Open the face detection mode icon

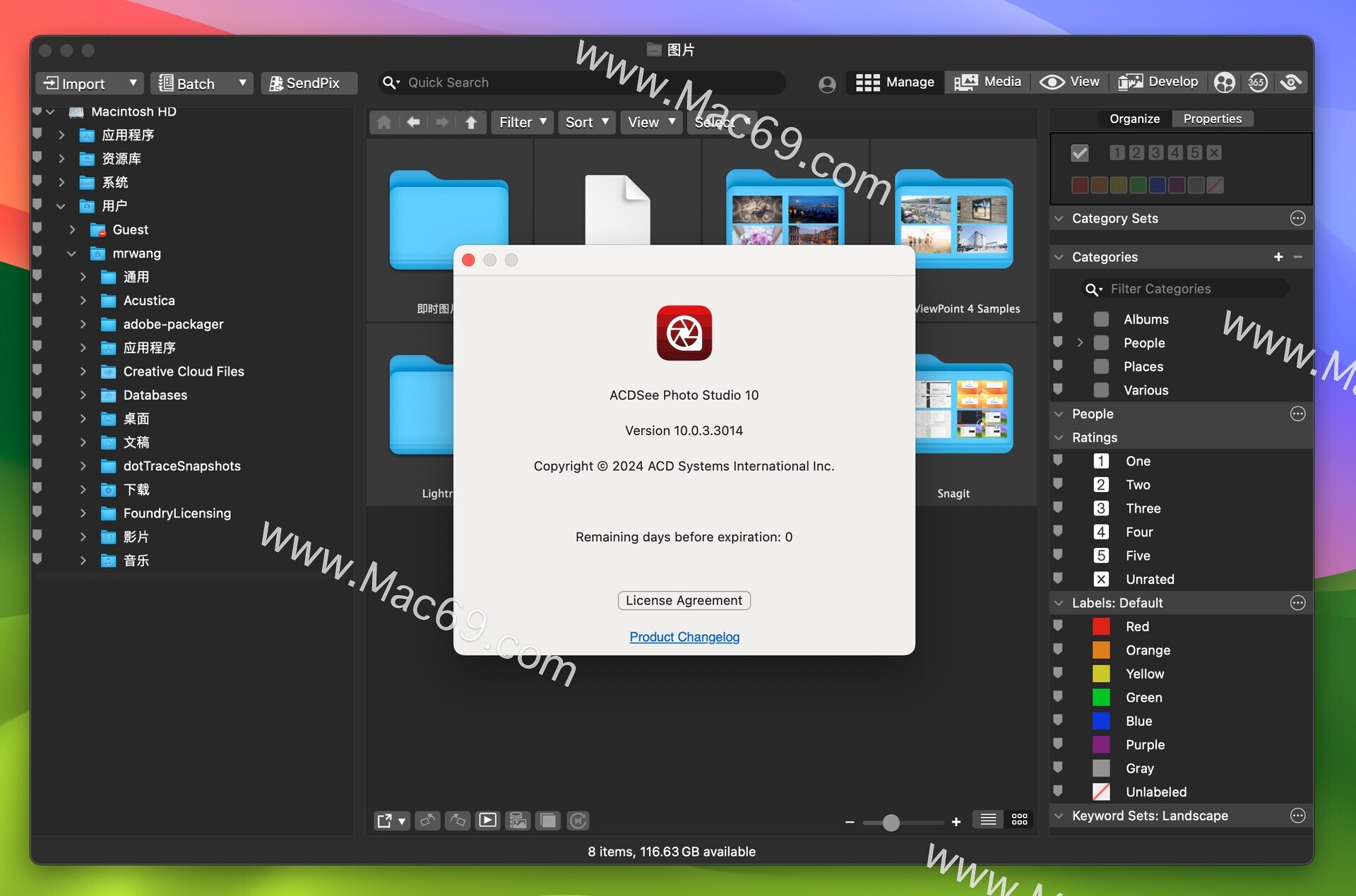pos(1225,83)
